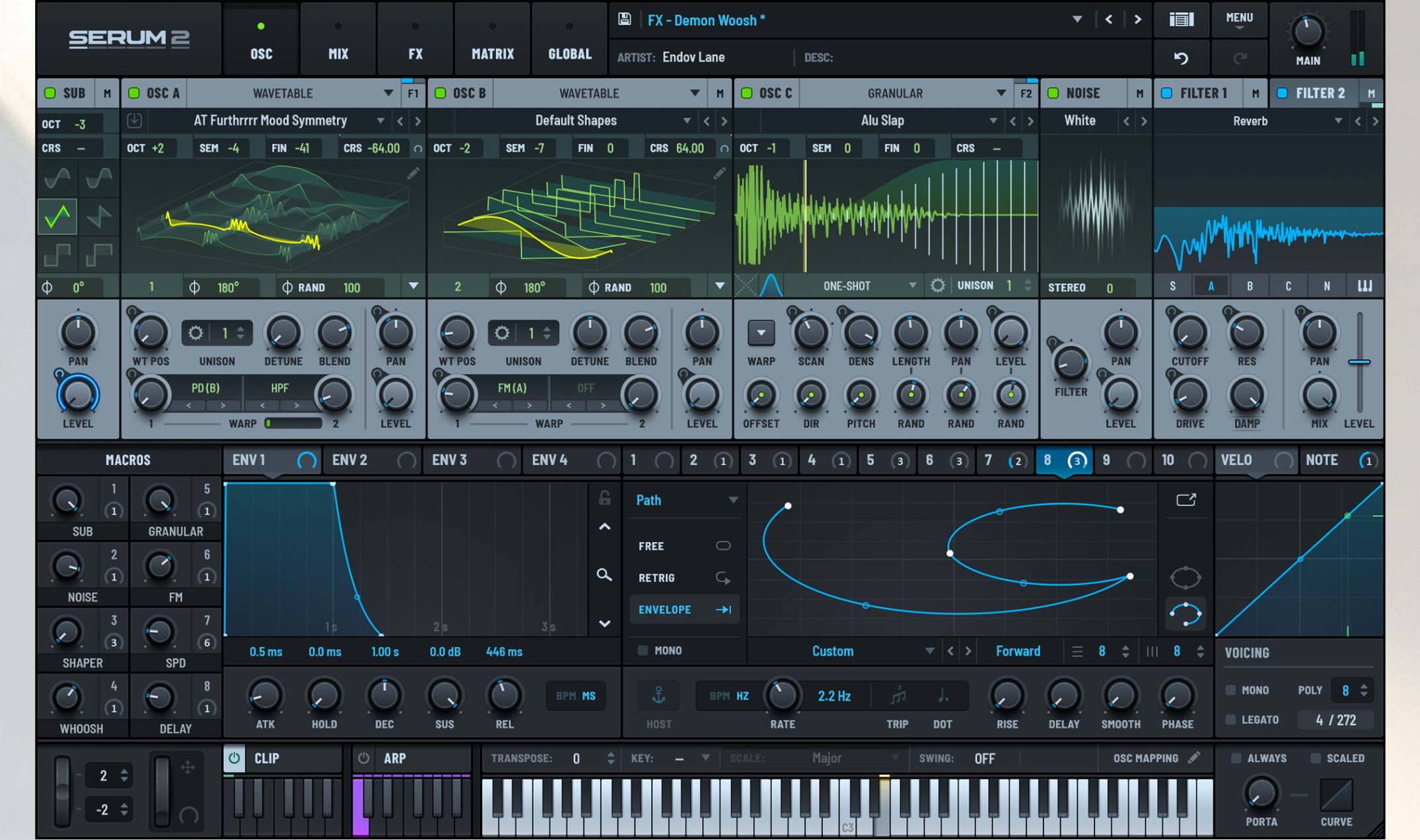The image size is (1420, 840).
Task: Open the preset name dropdown arrow
Action: coord(1077,19)
